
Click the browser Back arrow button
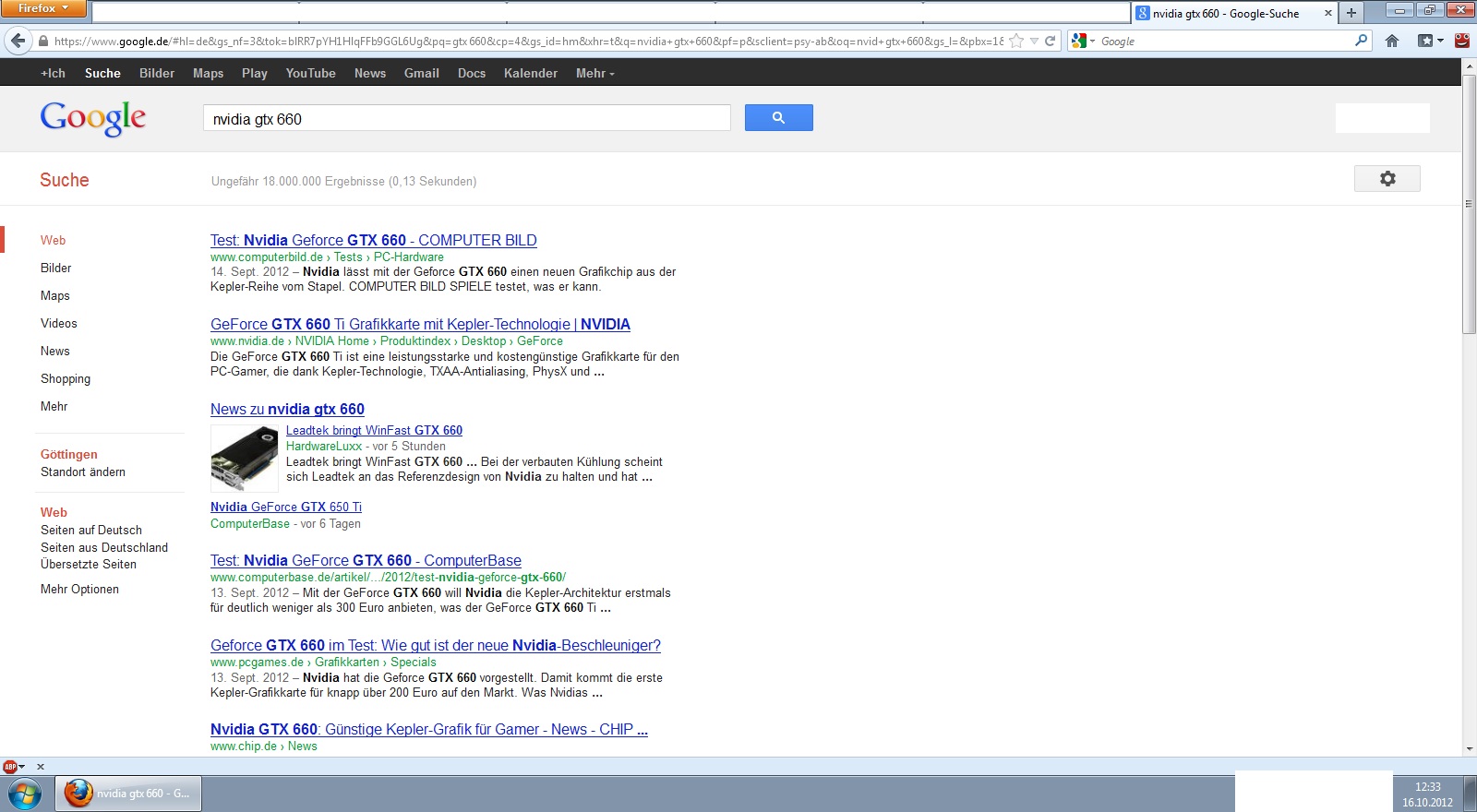pos(18,41)
